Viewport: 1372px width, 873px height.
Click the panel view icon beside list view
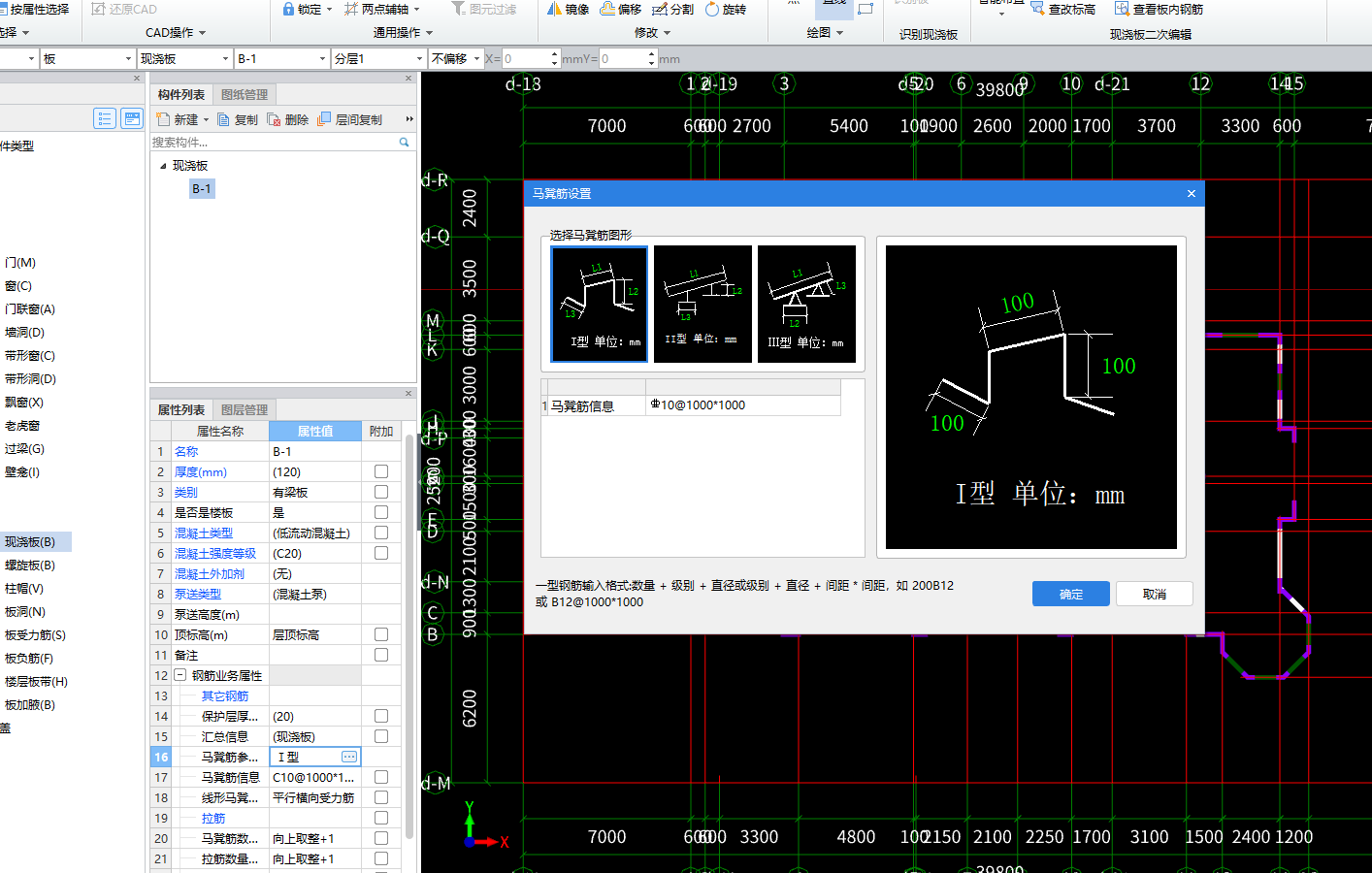(x=132, y=118)
